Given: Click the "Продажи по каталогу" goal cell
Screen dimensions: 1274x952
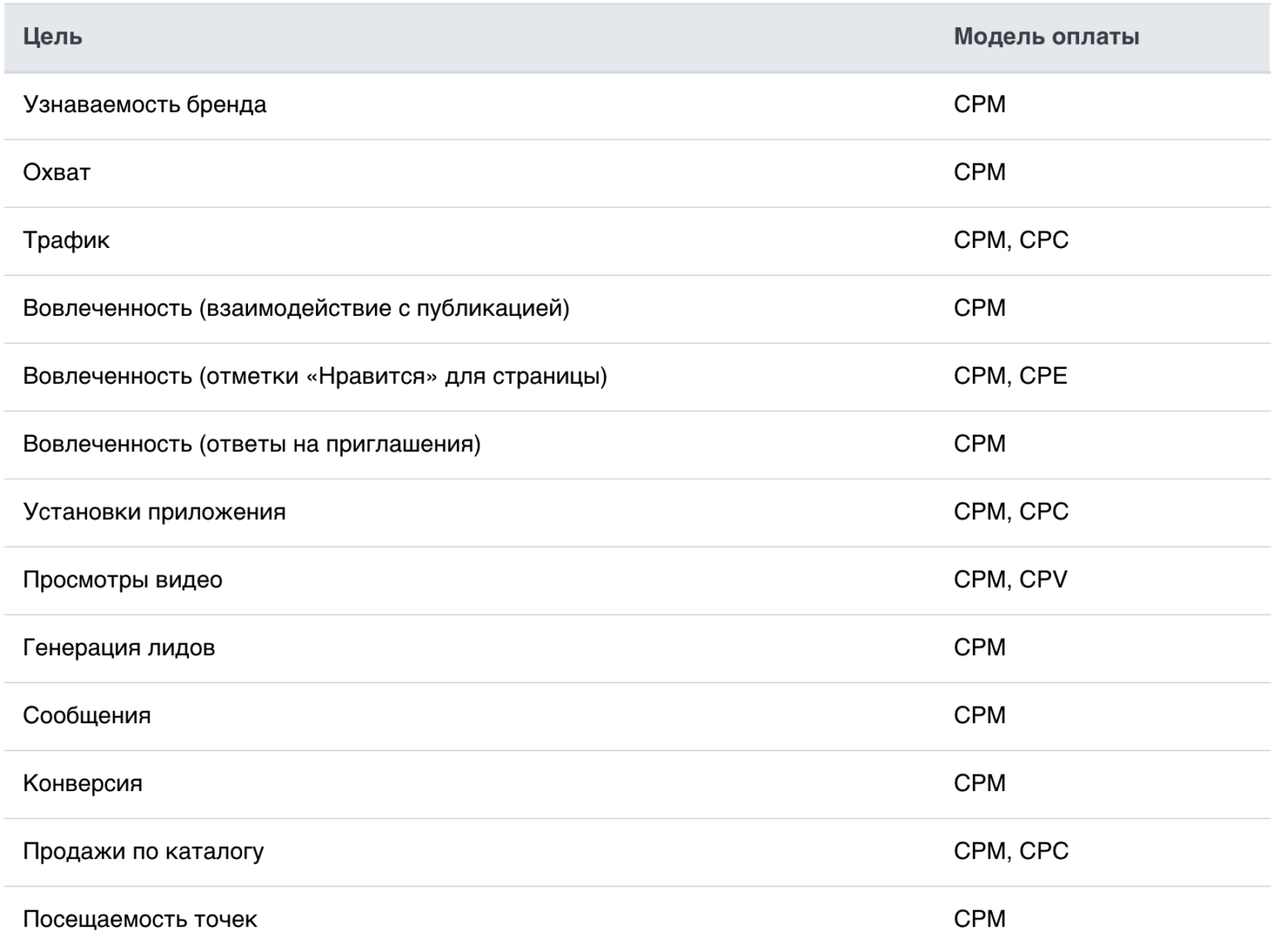Looking at the screenshot, I should (x=143, y=852).
